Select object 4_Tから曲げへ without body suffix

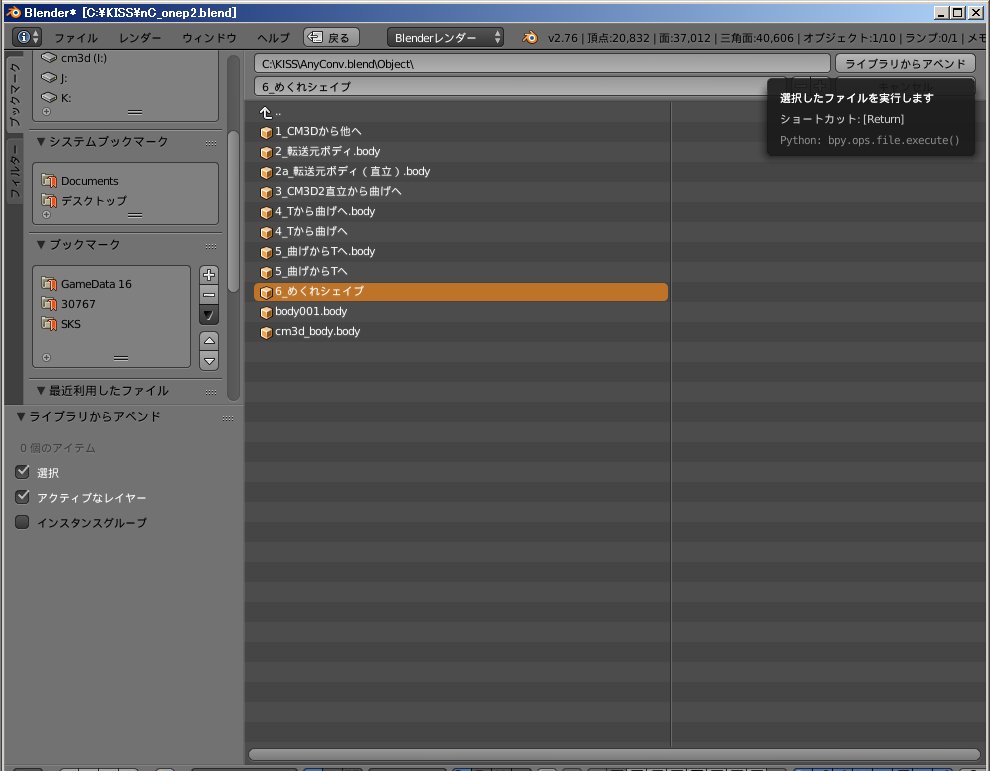[460, 231]
